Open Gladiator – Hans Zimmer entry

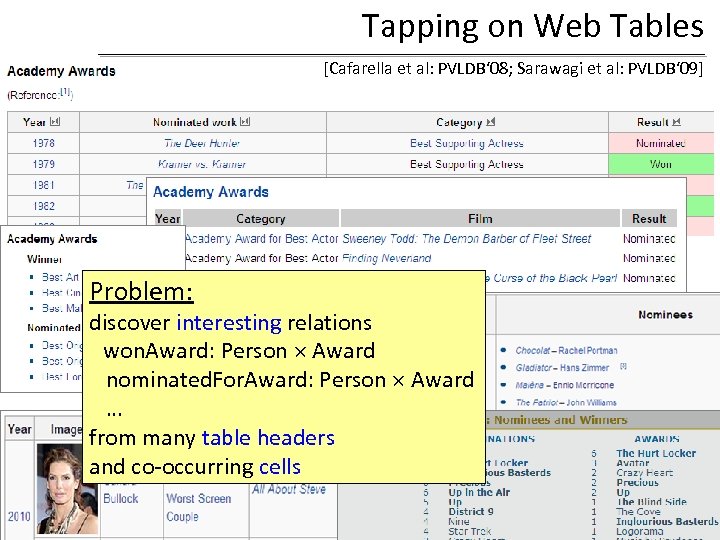coord(562,367)
